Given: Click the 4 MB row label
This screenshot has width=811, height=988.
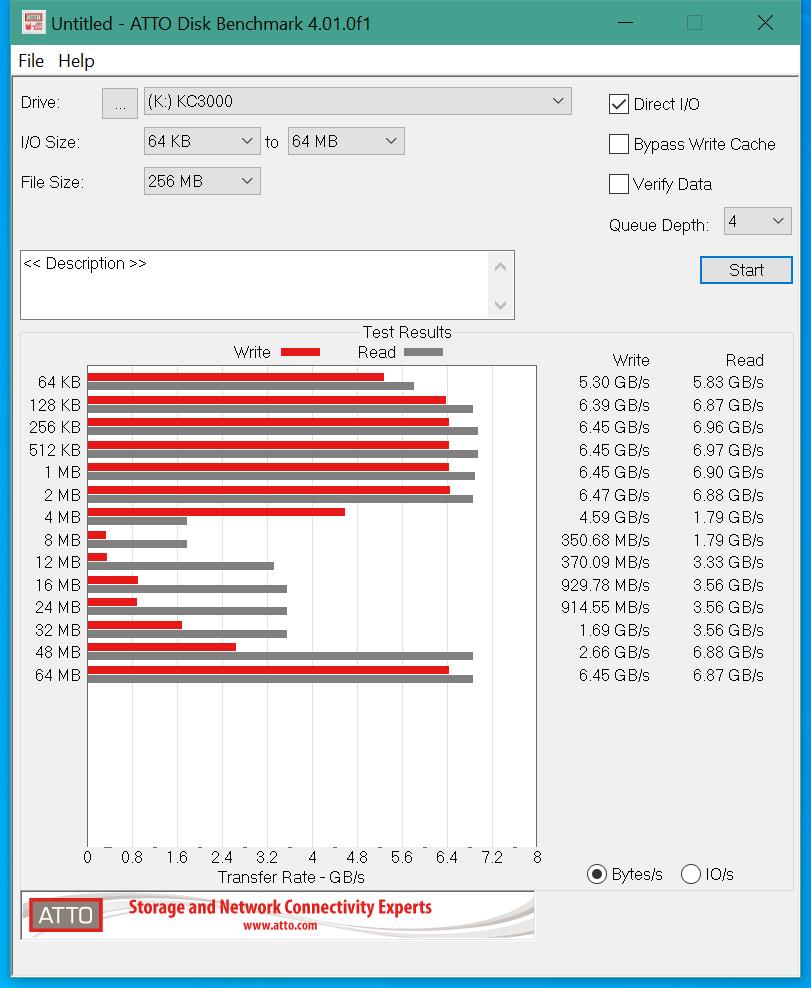Looking at the screenshot, I should point(62,517).
